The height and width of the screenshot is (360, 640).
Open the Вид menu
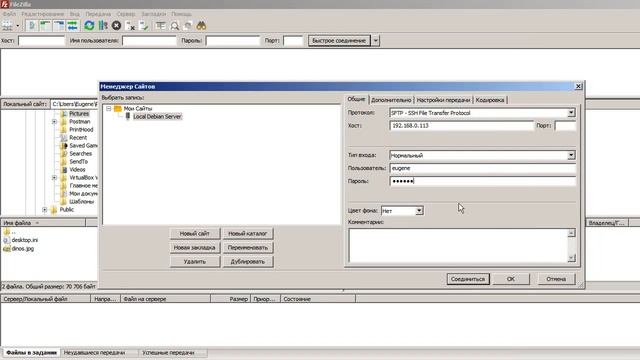coord(75,14)
